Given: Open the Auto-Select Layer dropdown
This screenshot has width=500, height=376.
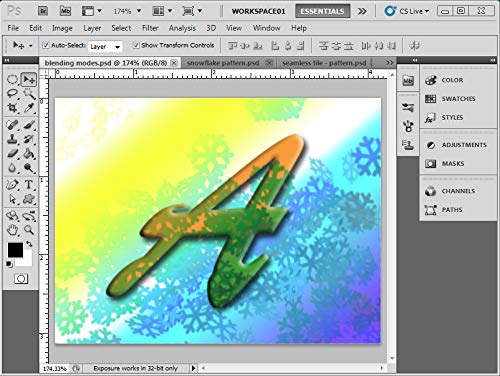Looking at the screenshot, I should coord(105,47).
